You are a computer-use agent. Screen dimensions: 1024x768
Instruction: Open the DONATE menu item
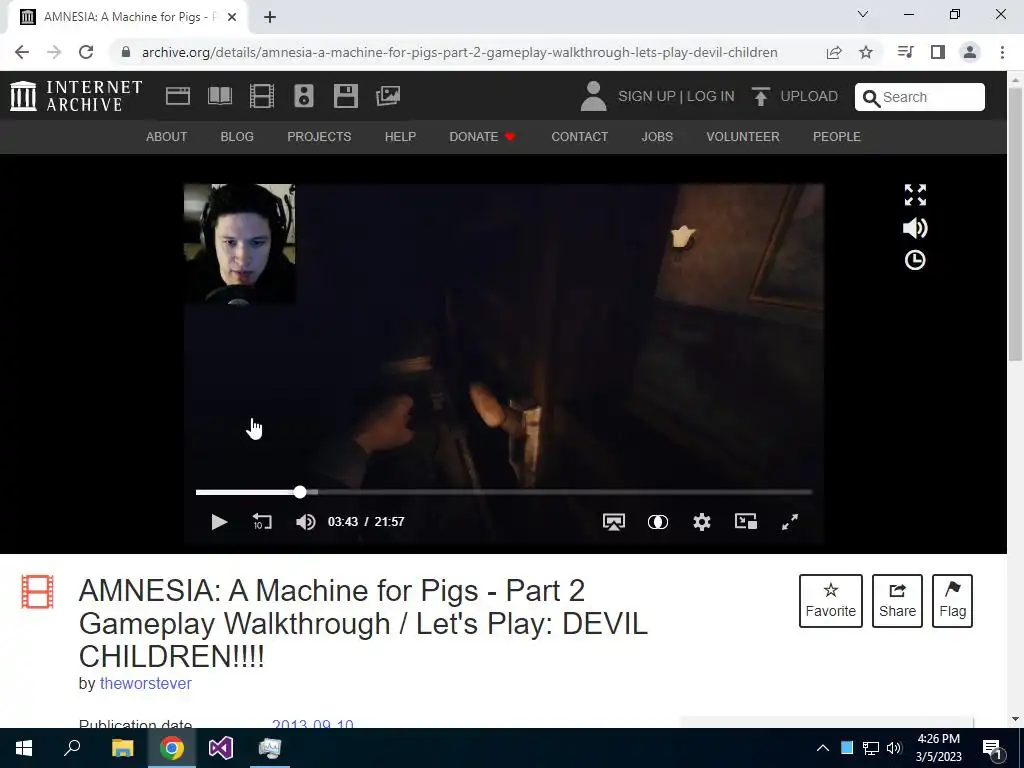pyautogui.click(x=483, y=136)
